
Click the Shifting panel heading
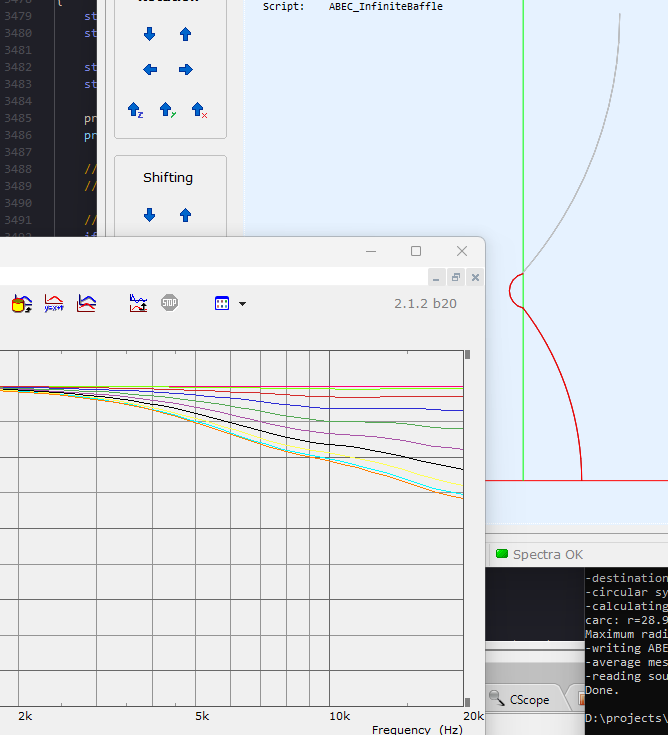(x=168, y=178)
